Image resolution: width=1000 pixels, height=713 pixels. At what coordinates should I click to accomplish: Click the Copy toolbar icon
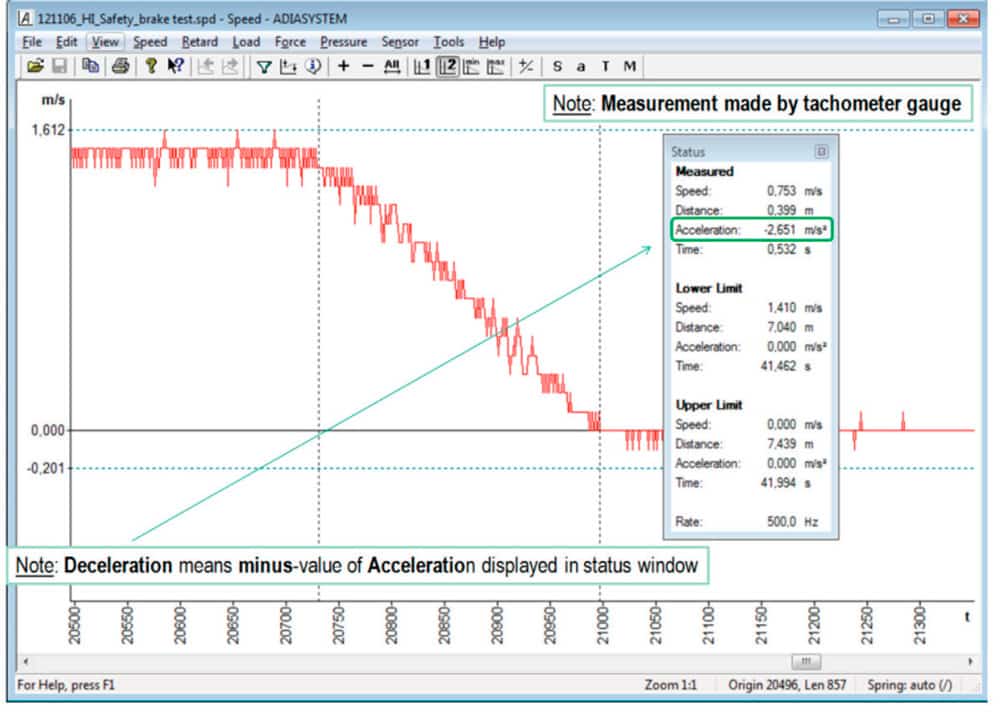91,66
